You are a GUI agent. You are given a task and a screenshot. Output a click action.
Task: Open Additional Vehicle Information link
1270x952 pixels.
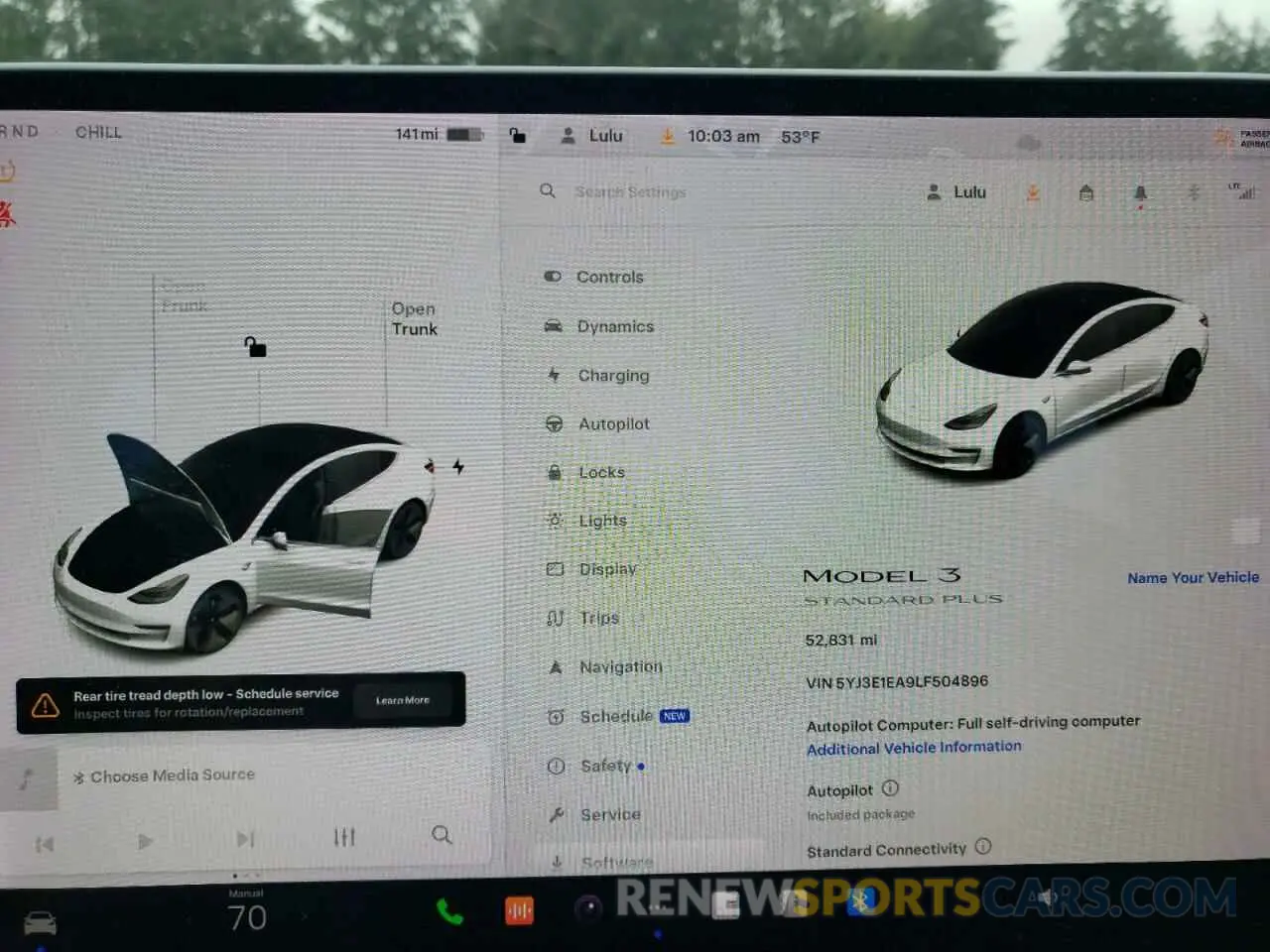pyautogui.click(x=914, y=748)
